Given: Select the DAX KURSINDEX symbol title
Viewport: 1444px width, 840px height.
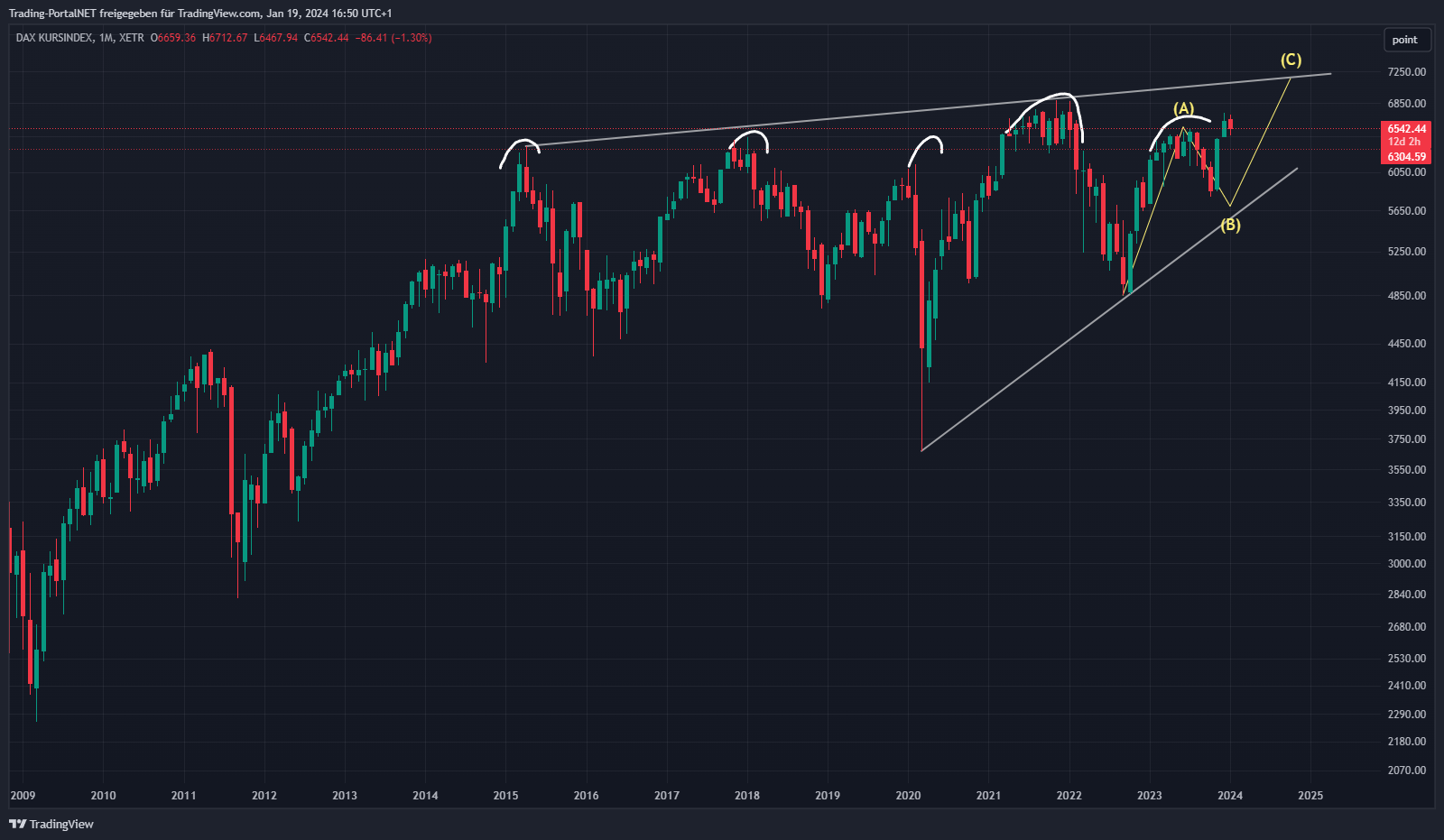Looking at the screenshot, I should (54, 38).
